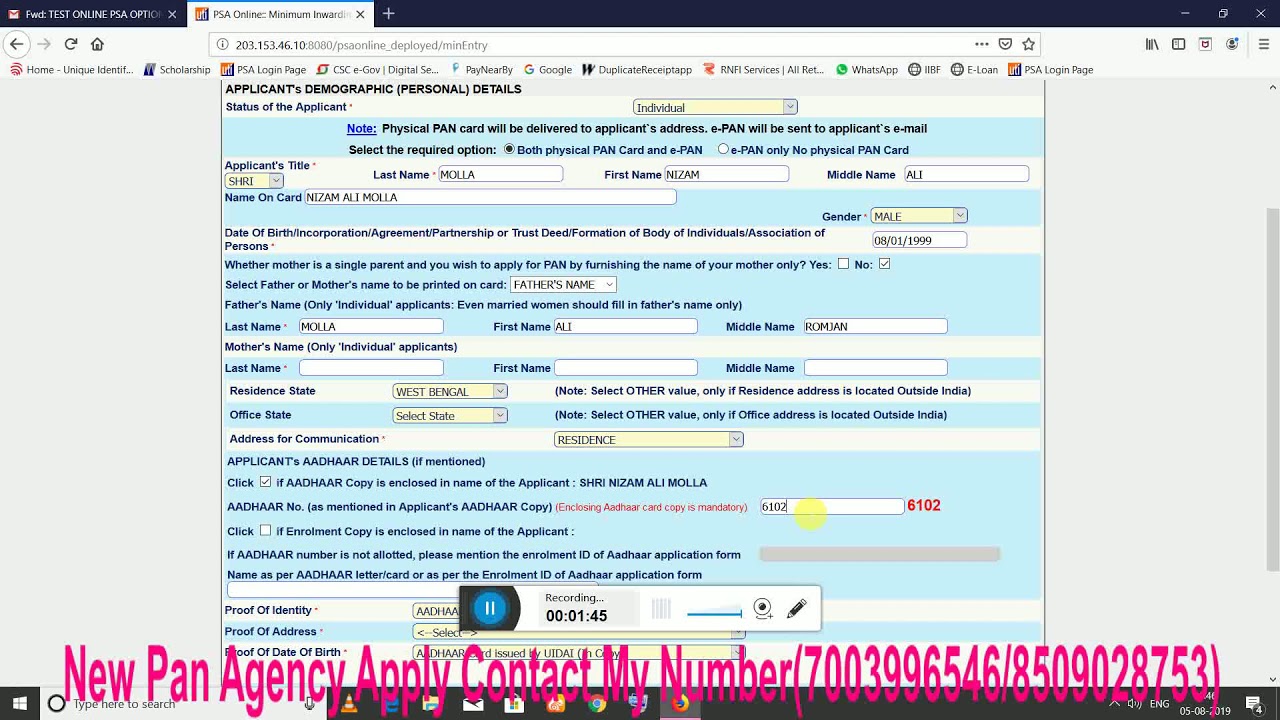Viewport: 1280px width, 720px height.
Task: Click the recorder volume slider
Action: click(x=714, y=613)
